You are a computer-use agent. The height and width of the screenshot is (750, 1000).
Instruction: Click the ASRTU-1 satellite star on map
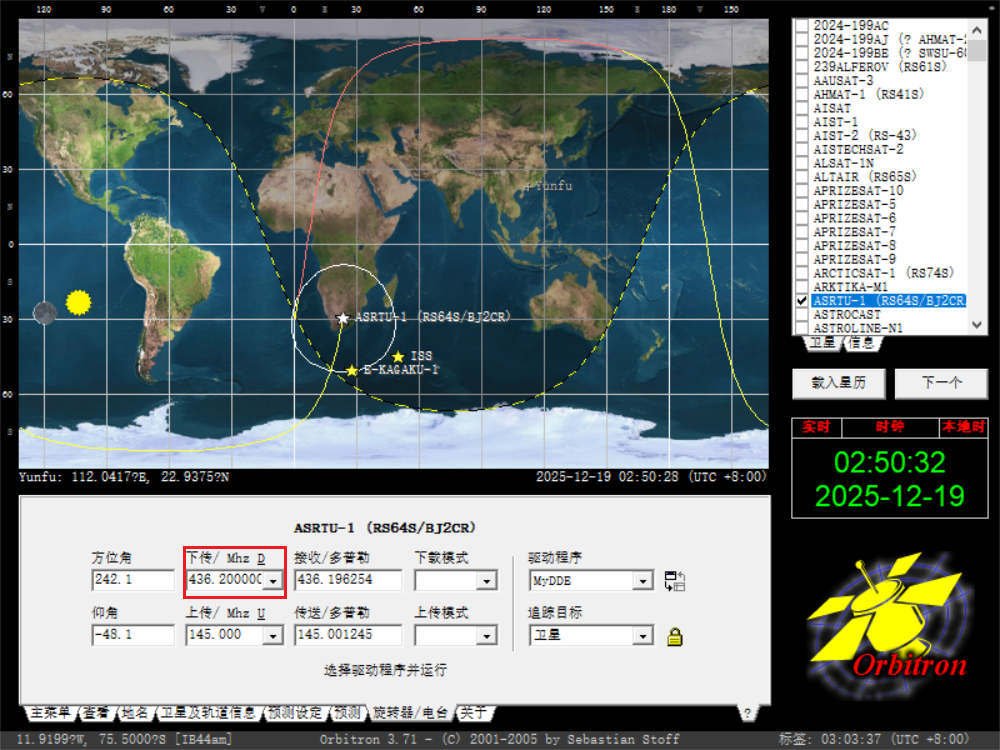tap(343, 318)
